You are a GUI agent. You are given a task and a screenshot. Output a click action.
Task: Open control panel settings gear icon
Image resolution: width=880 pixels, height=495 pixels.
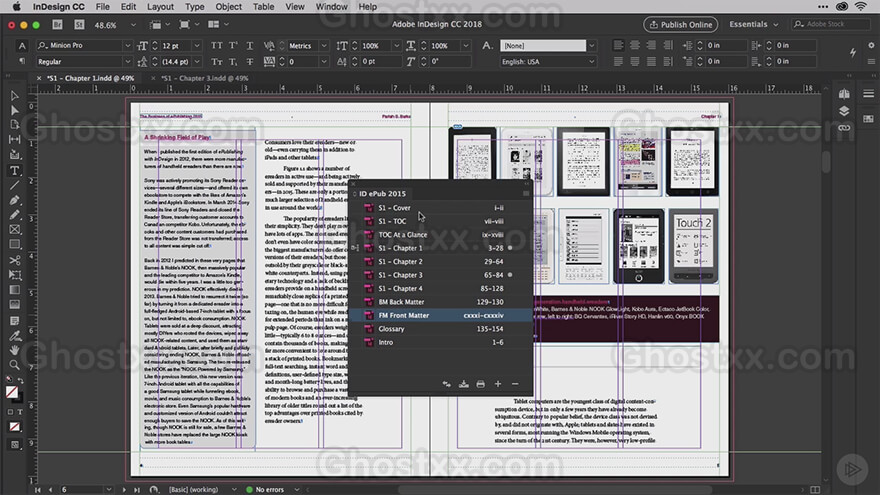tap(871, 45)
